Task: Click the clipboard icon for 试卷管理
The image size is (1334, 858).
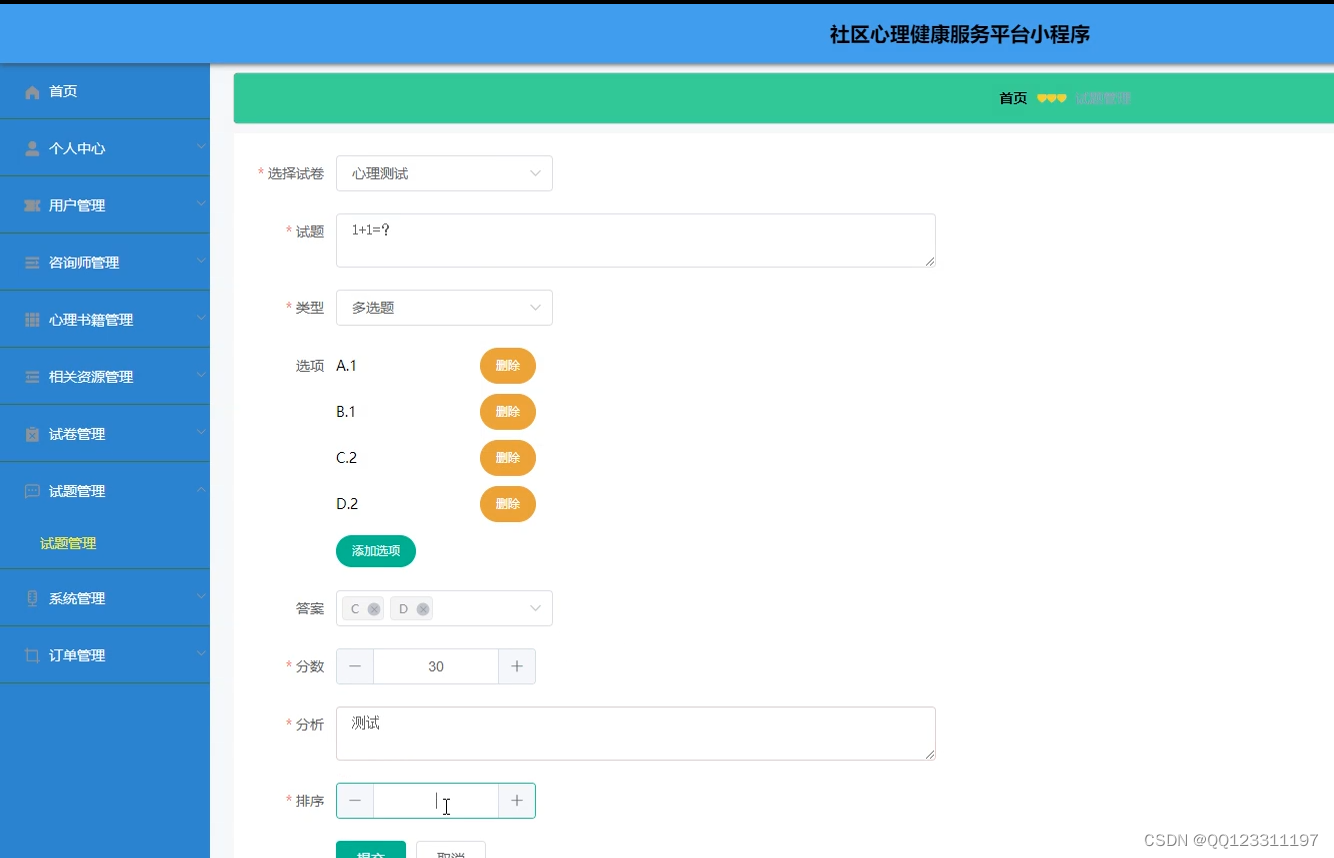Action: (32, 434)
